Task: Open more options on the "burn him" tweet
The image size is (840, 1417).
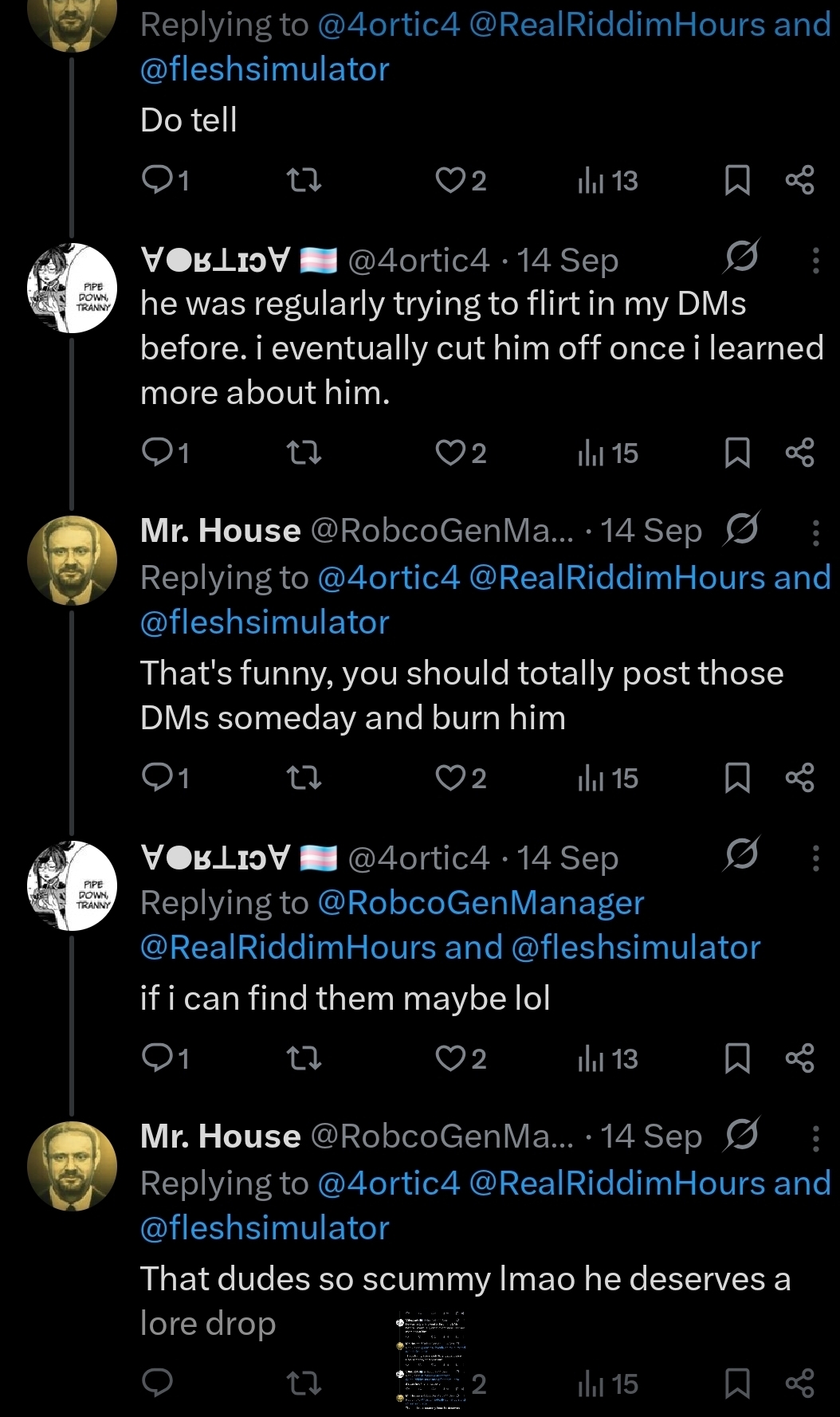Action: click(815, 532)
